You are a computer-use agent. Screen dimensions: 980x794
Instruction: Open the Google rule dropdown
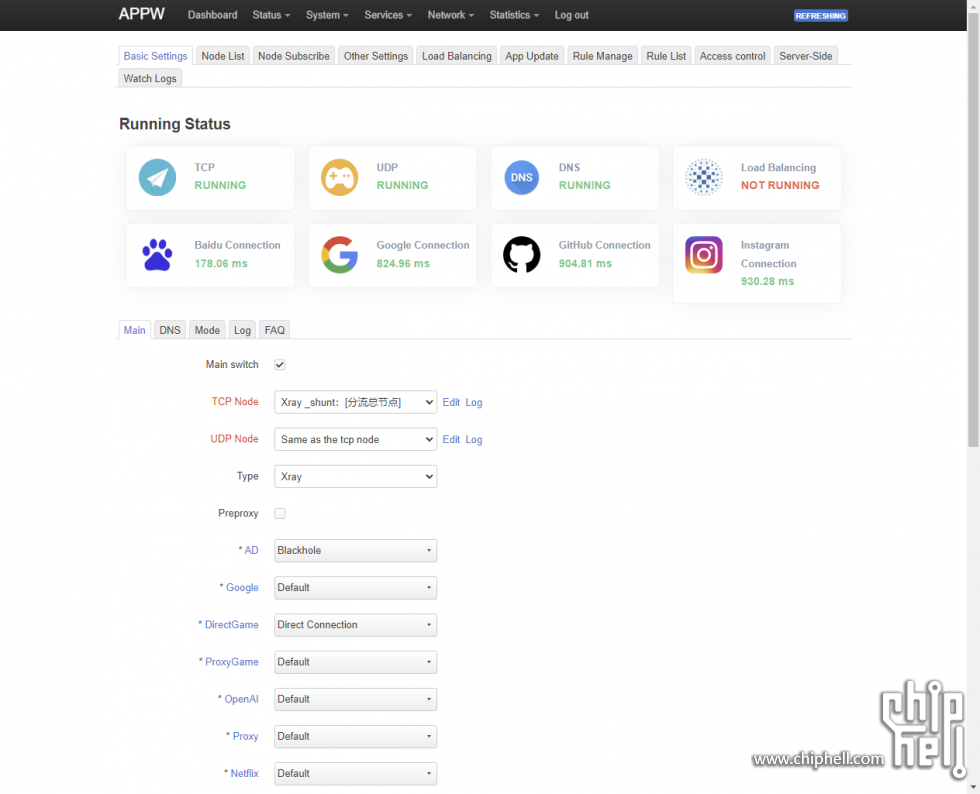coord(356,588)
